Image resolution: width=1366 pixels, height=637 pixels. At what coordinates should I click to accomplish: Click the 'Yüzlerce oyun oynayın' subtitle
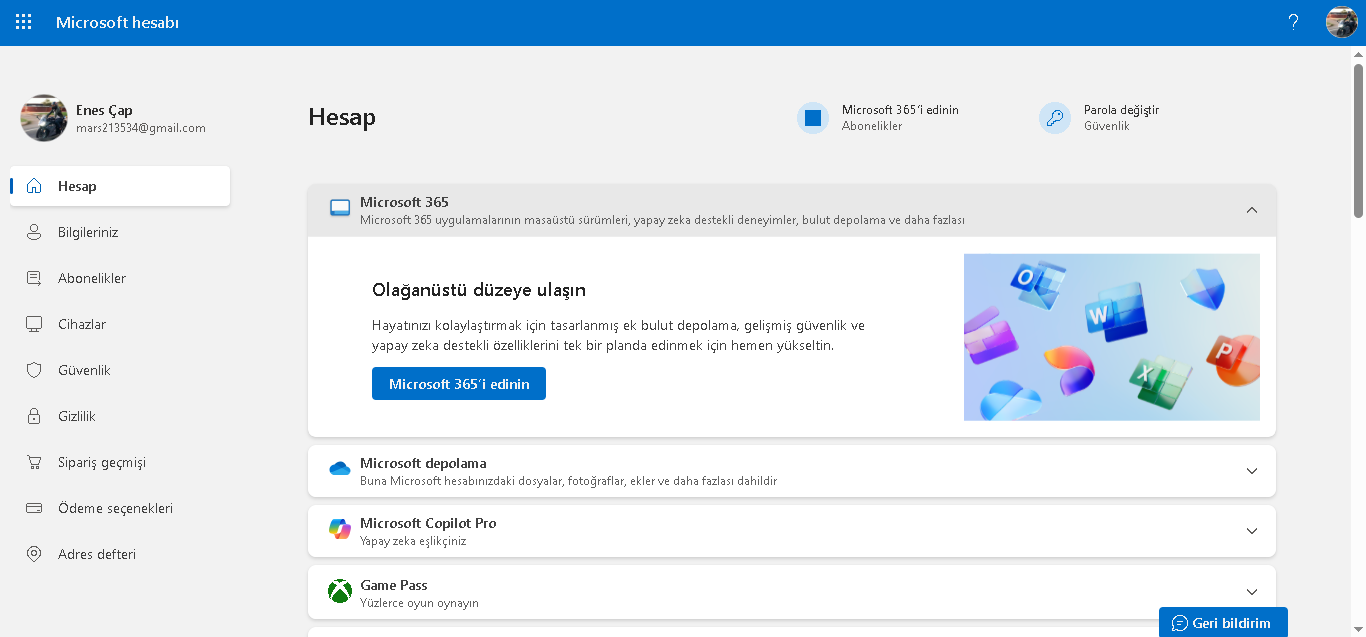tap(419, 603)
